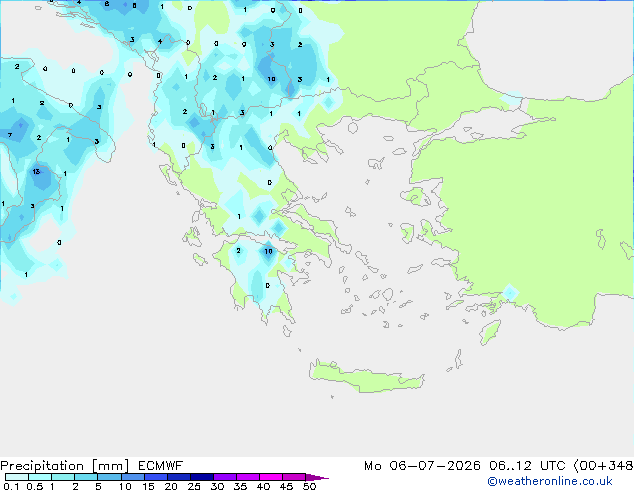This screenshot has height=490, width=634.
Task: Click the 0.1–0.5 mm legend swatch
Action: coord(17,477)
